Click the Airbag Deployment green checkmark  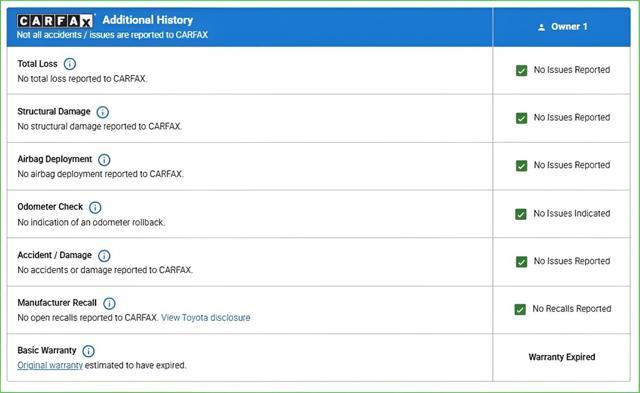(521, 166)
